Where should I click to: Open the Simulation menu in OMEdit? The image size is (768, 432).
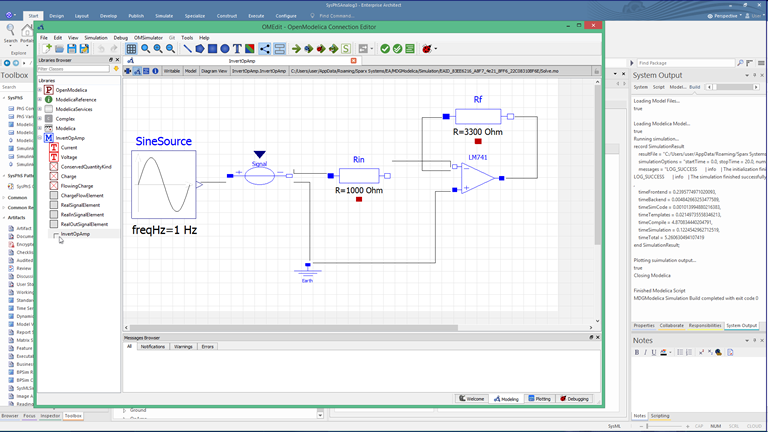tap(96, 38)
